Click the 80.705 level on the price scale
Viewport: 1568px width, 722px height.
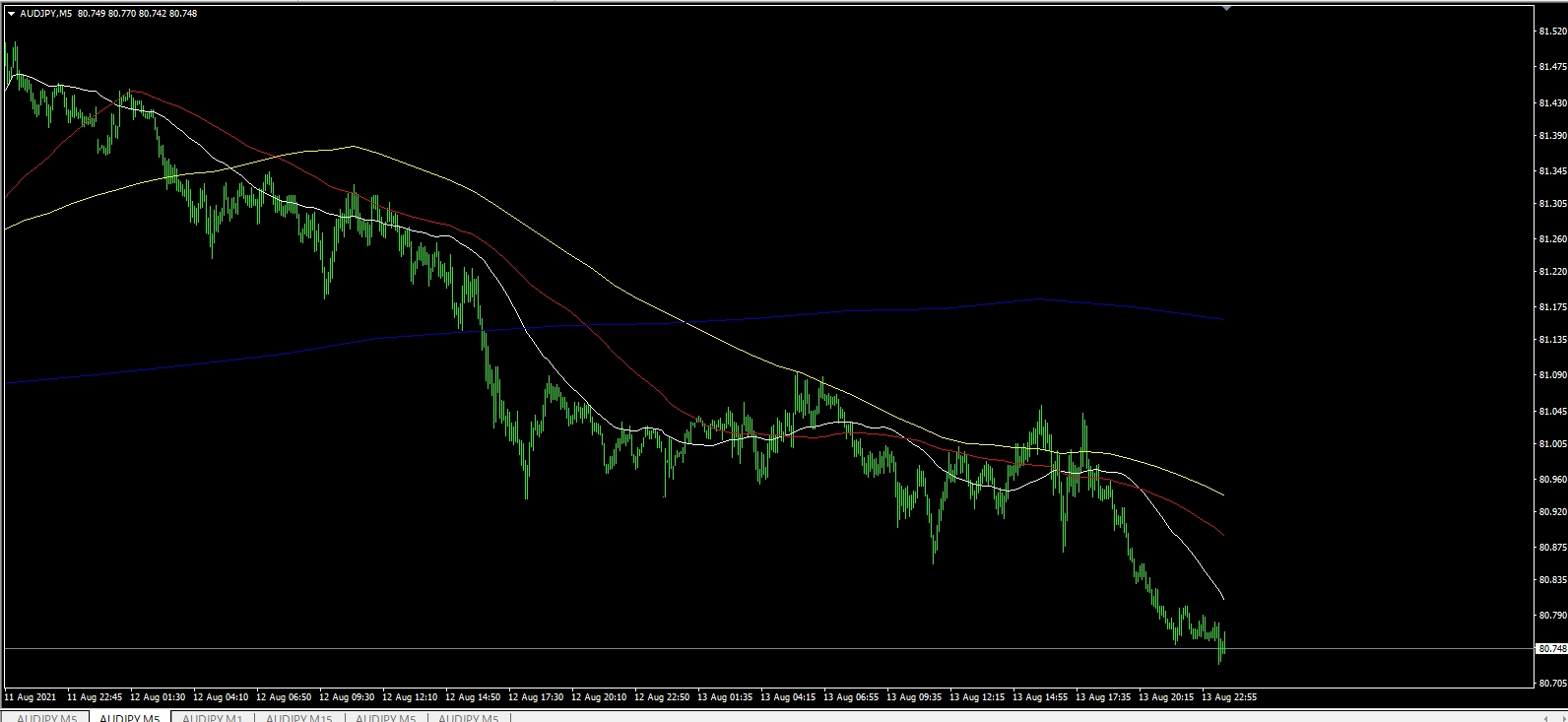[x=1551, y=683]
